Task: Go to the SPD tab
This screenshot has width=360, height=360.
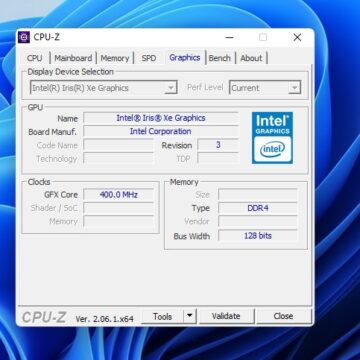Action: click(x=149, y=58)
